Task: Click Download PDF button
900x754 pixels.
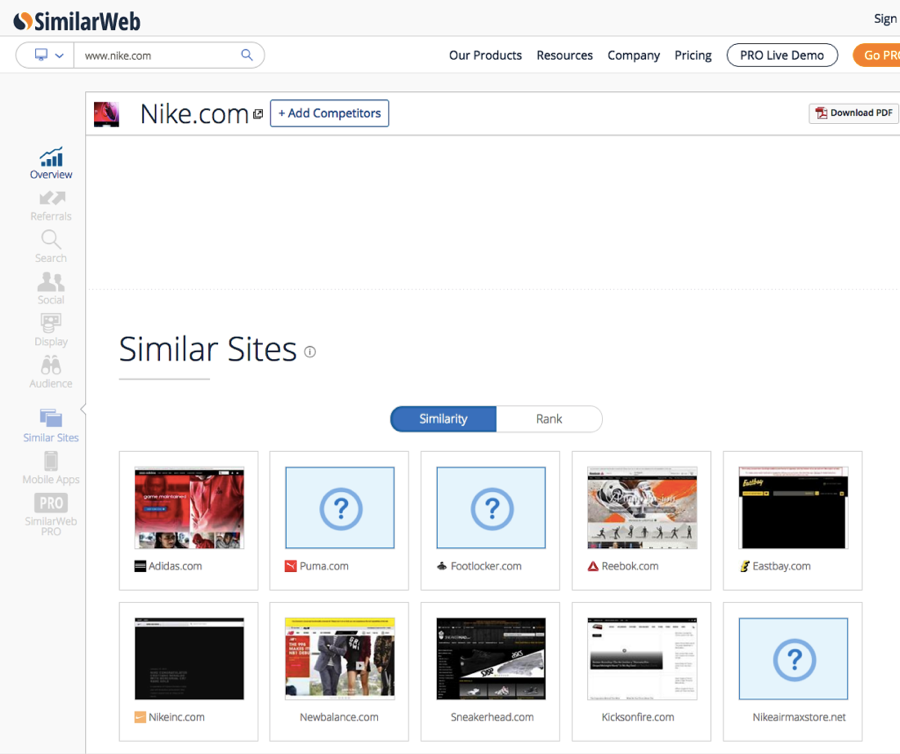Action: [854, 113]
